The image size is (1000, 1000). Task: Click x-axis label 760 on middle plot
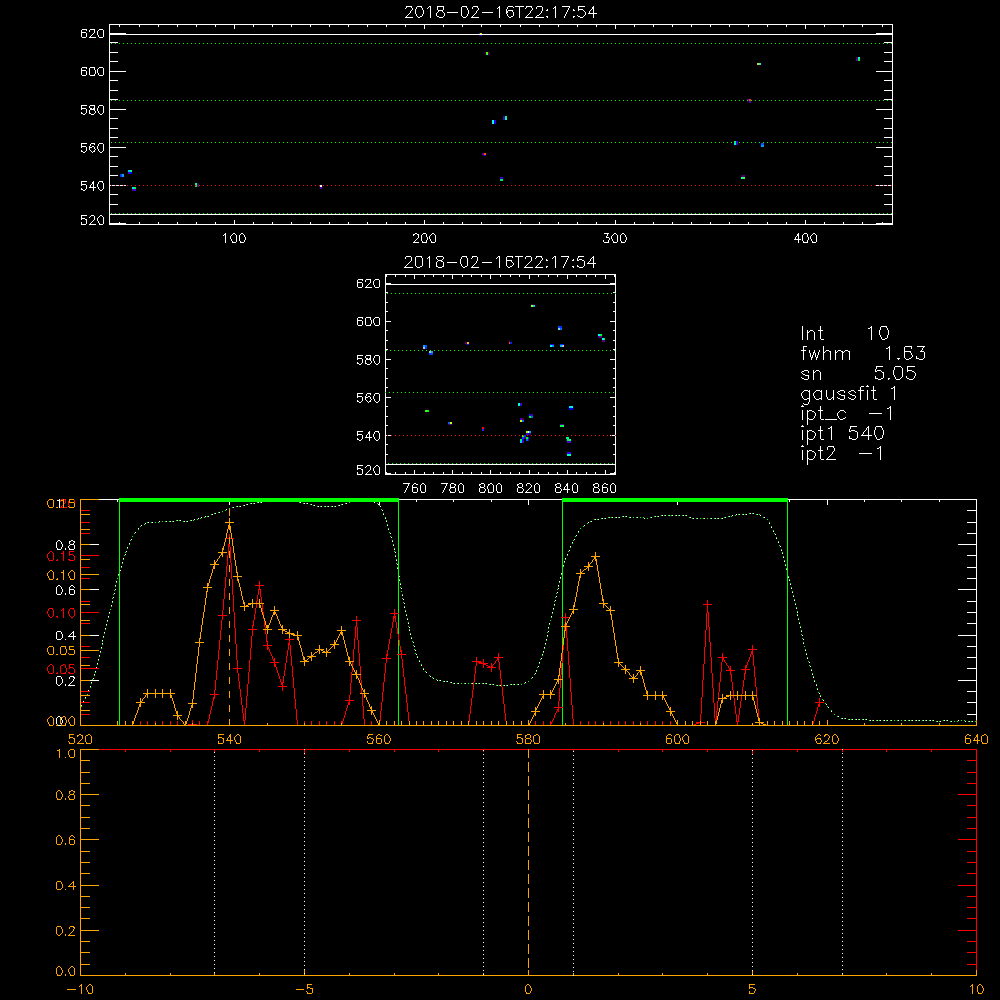pyautogui.click(x=415, y=489)
